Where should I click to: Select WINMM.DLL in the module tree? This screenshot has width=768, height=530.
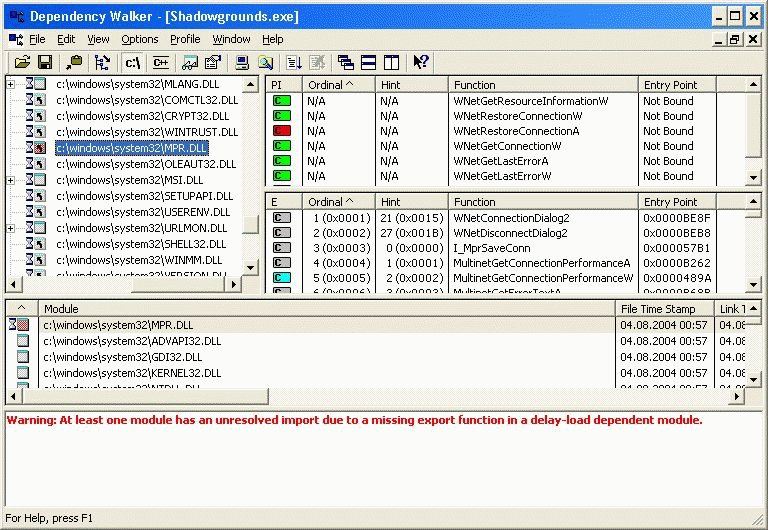(139, 260)
